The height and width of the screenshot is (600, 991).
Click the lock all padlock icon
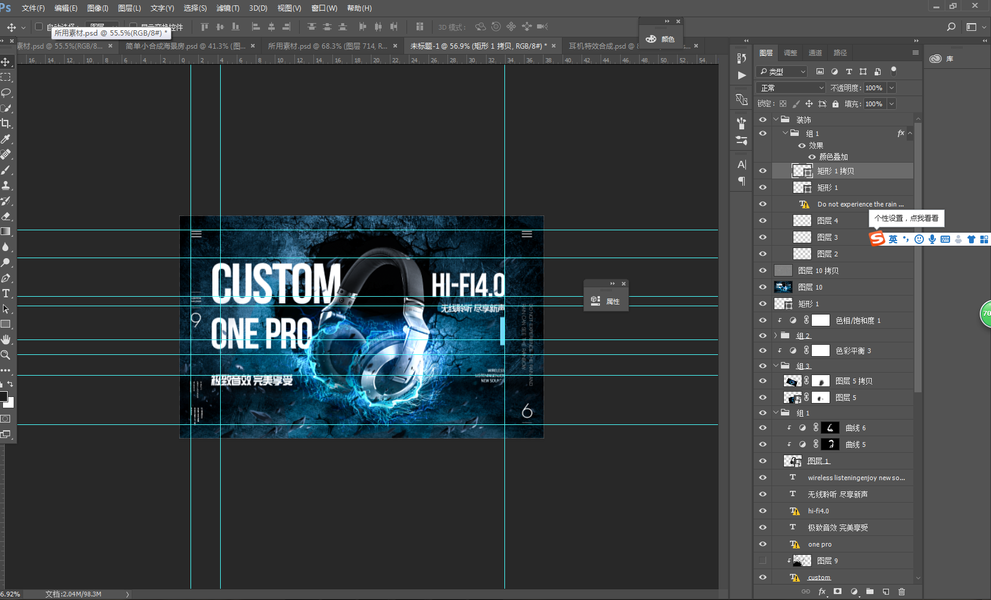coord(836,104)
